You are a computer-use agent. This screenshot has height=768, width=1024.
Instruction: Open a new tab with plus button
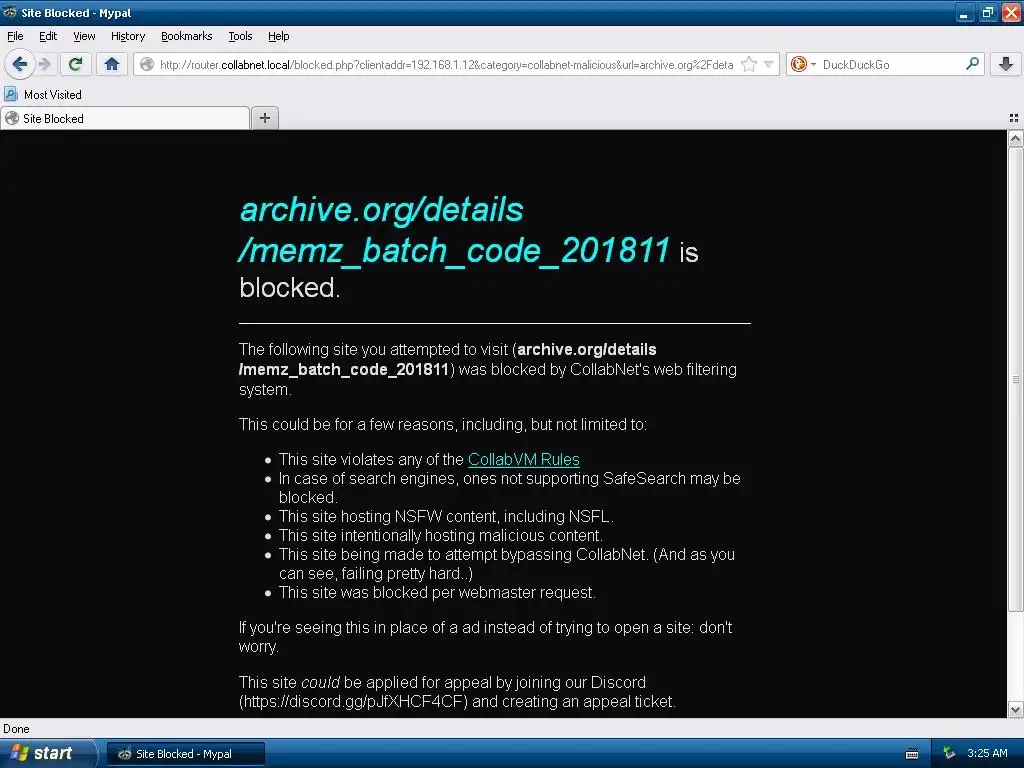[264, 118]
